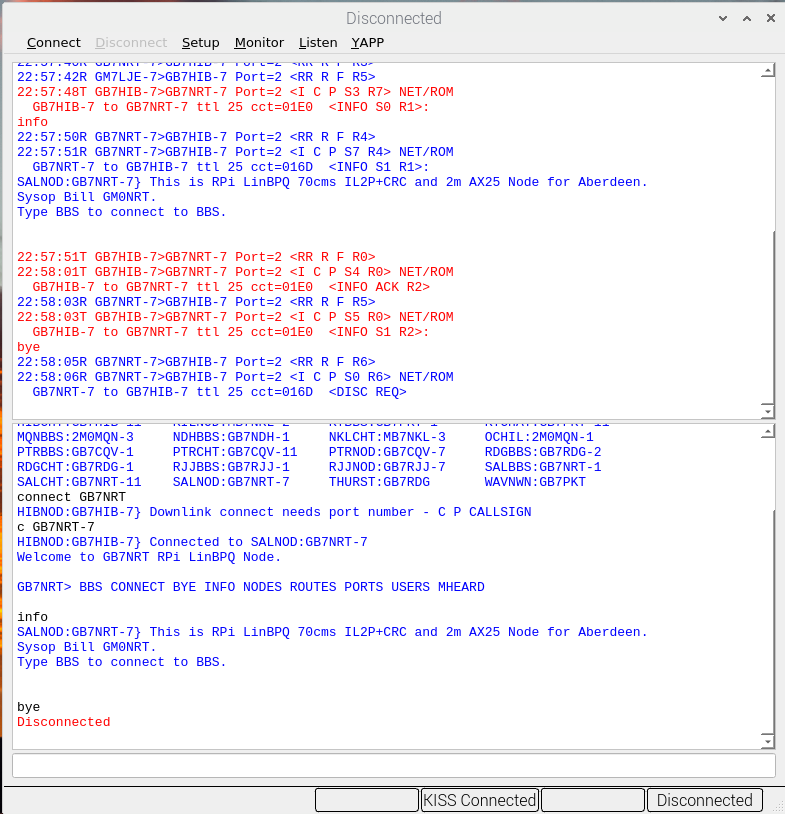Open the YAPP file transfer menu
This screenshot has width=785, height=814.
[367, 42]
